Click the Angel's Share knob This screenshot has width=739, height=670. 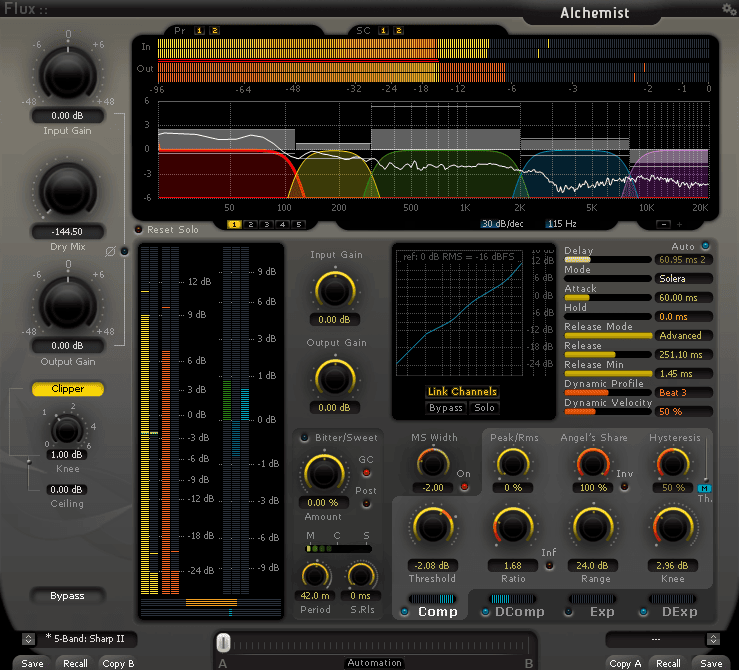(593, 464)
